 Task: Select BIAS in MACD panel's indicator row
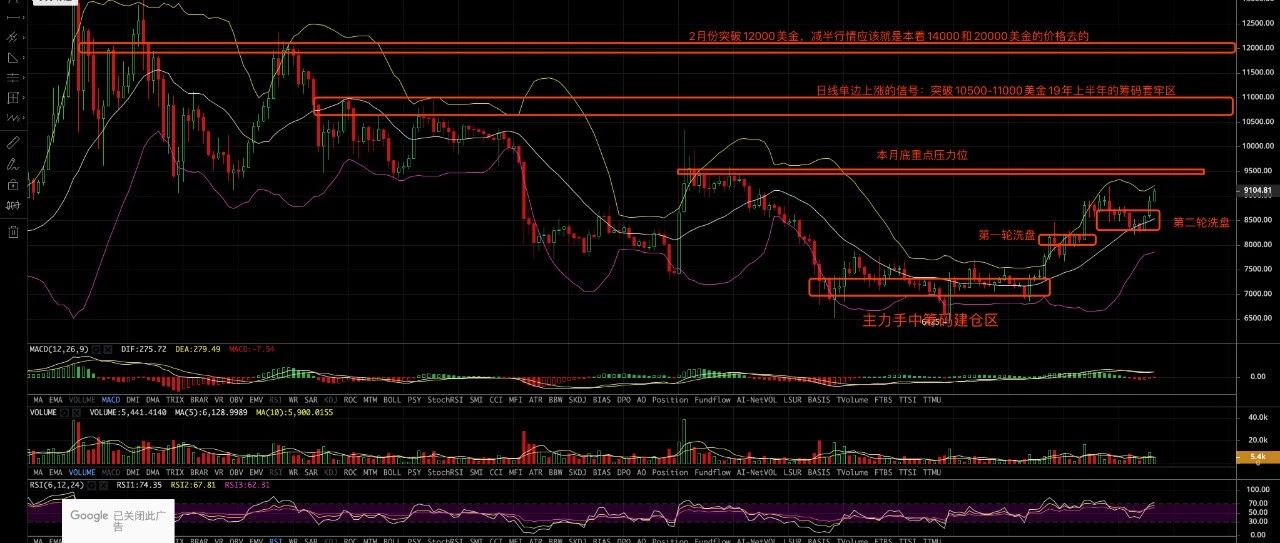click(601, 400)
